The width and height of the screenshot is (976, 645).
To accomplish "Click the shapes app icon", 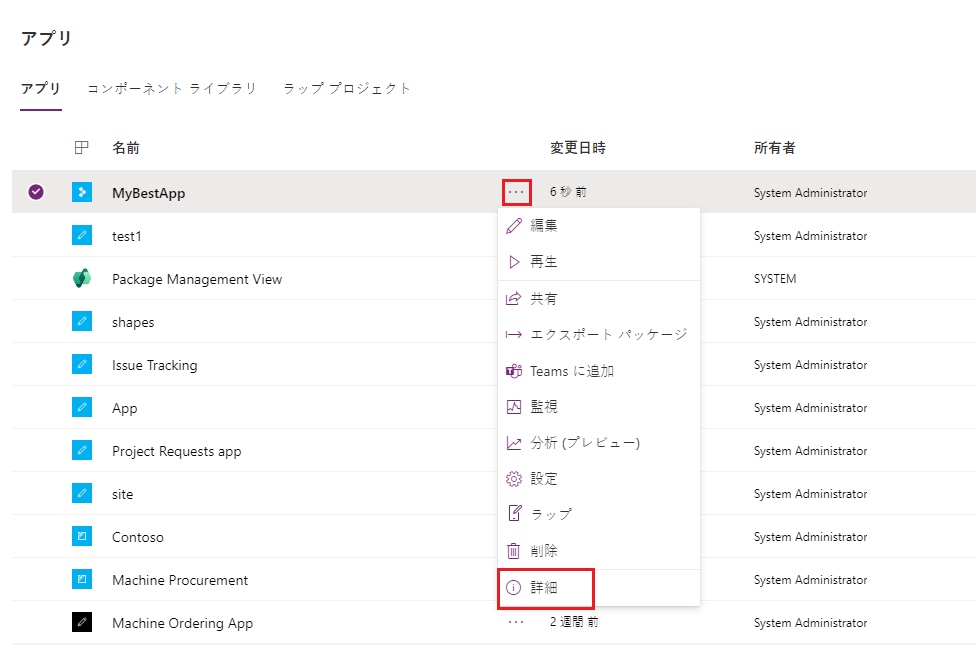I will pyautogui.click(x=82, y=321).
